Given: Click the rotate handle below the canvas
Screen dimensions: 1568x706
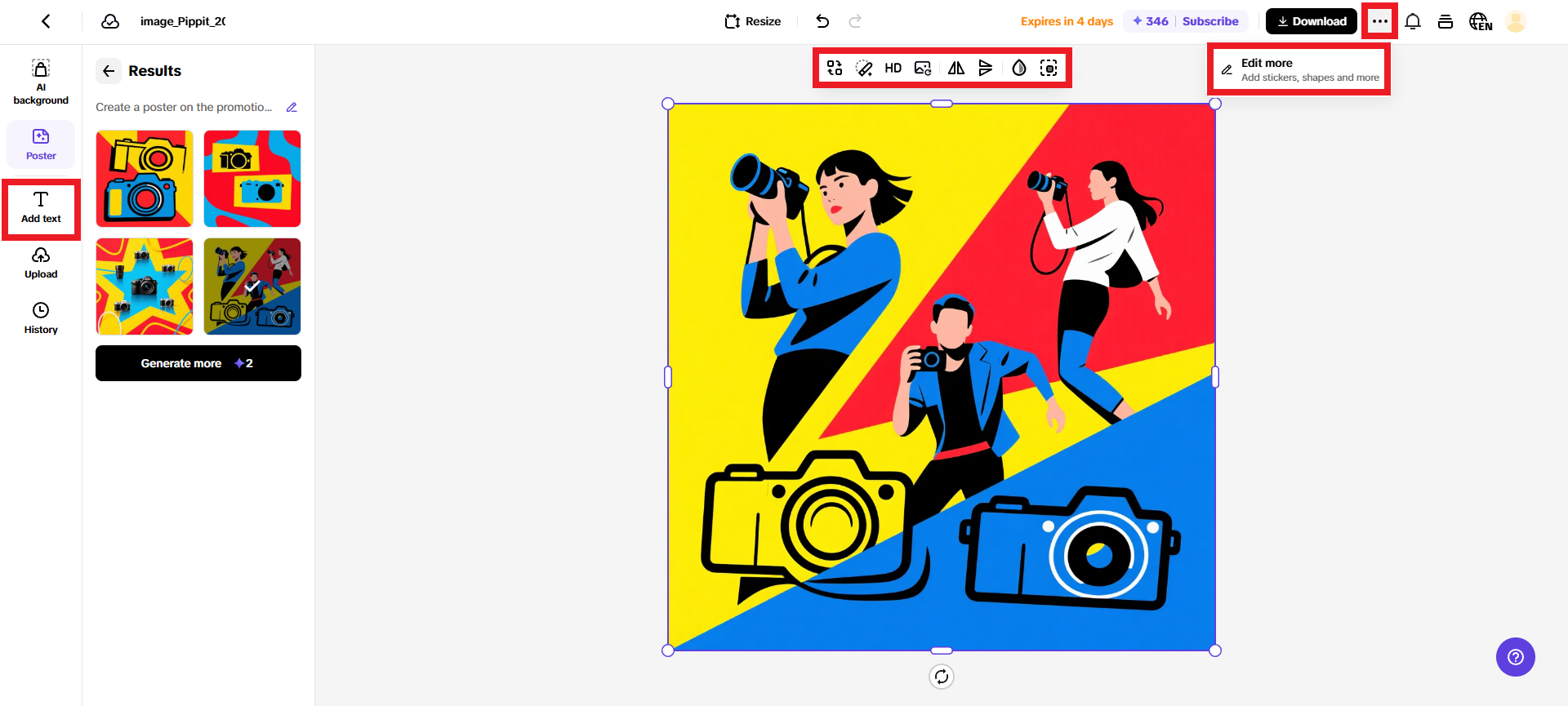Looking at the screenshot, I should coord(942,677).
